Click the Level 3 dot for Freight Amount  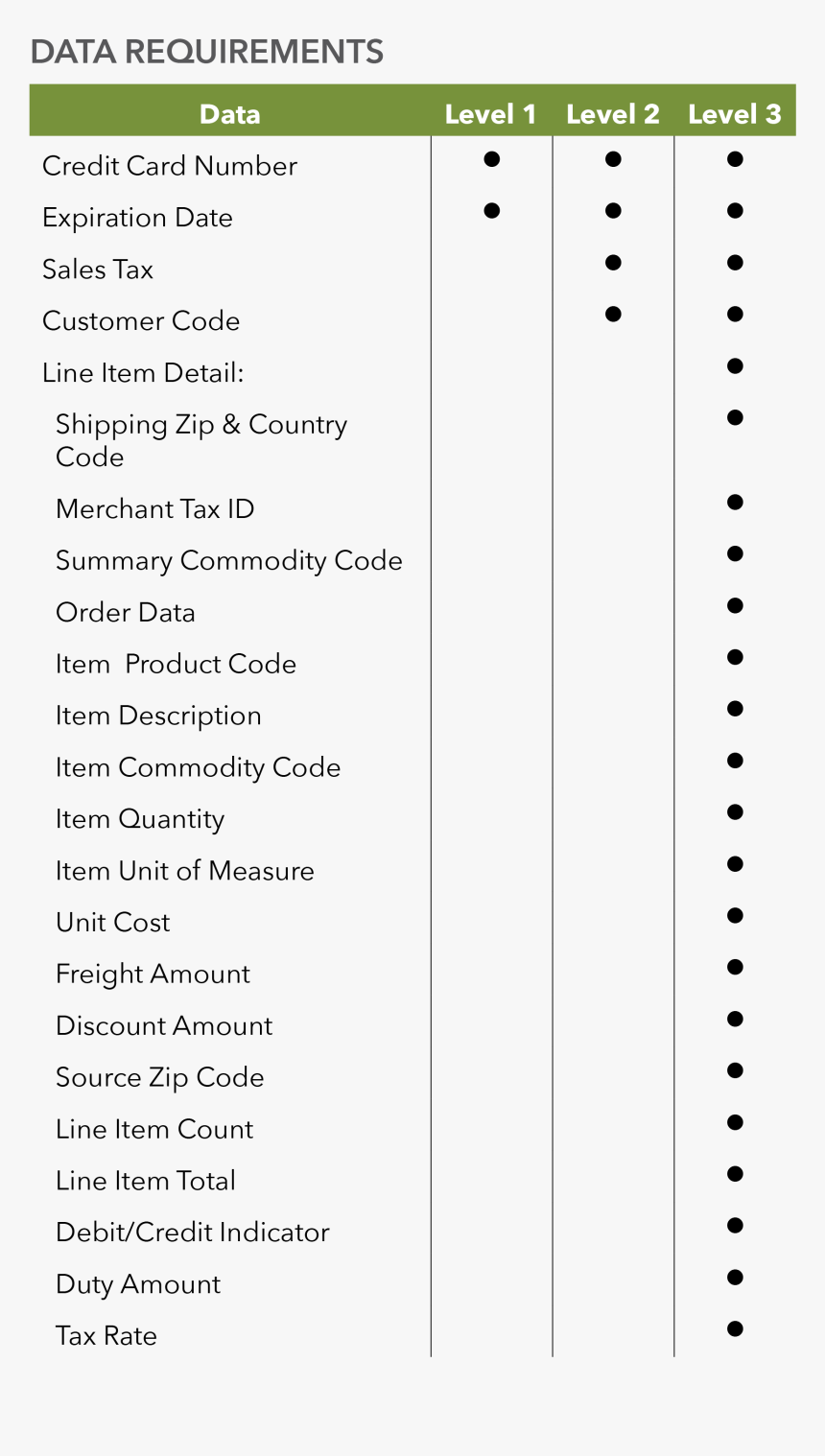(735, 968)
